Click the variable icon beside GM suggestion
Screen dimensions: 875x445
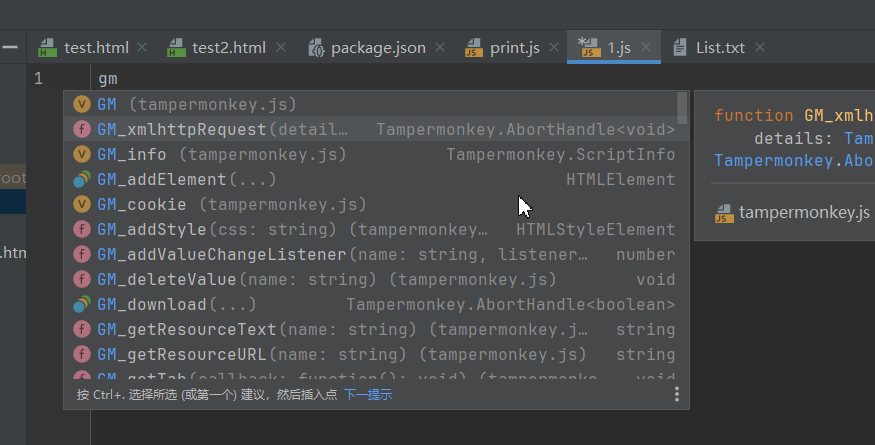pyautogui.click(x=82, y=104)
